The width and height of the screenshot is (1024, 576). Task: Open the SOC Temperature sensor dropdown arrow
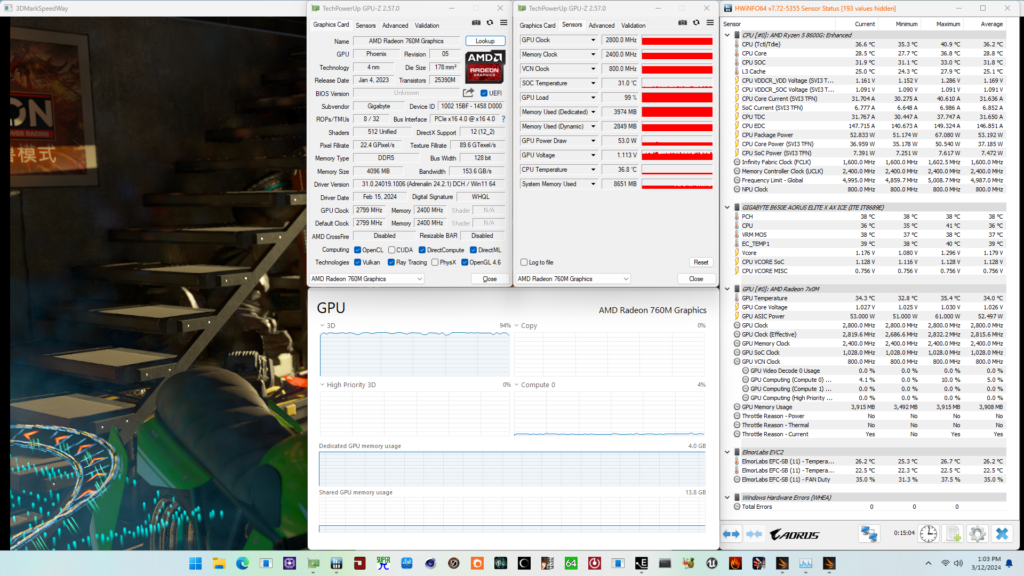click(x=593, y=83)
